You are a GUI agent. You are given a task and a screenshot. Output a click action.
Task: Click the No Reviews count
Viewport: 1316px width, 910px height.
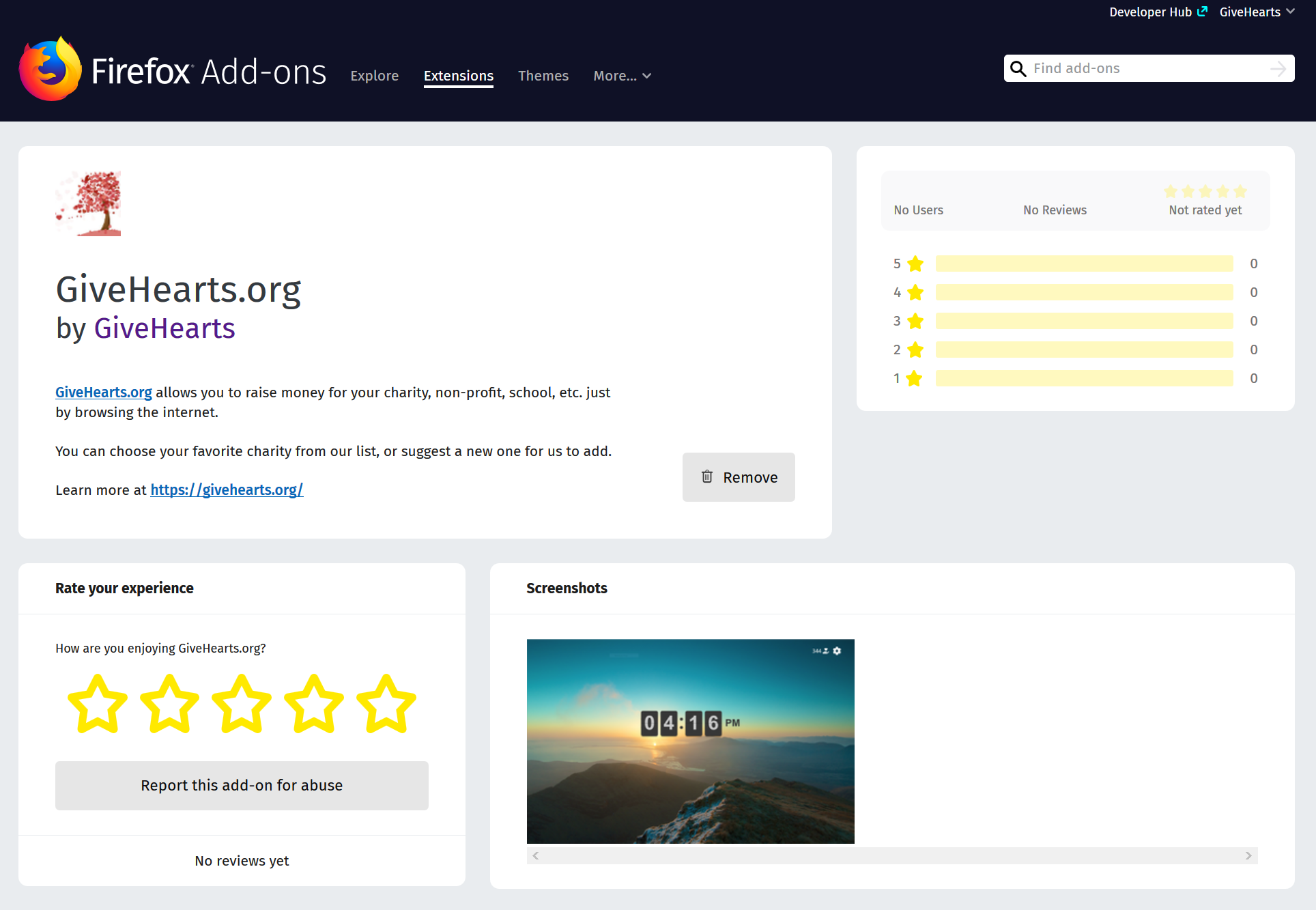[1055, 210]
